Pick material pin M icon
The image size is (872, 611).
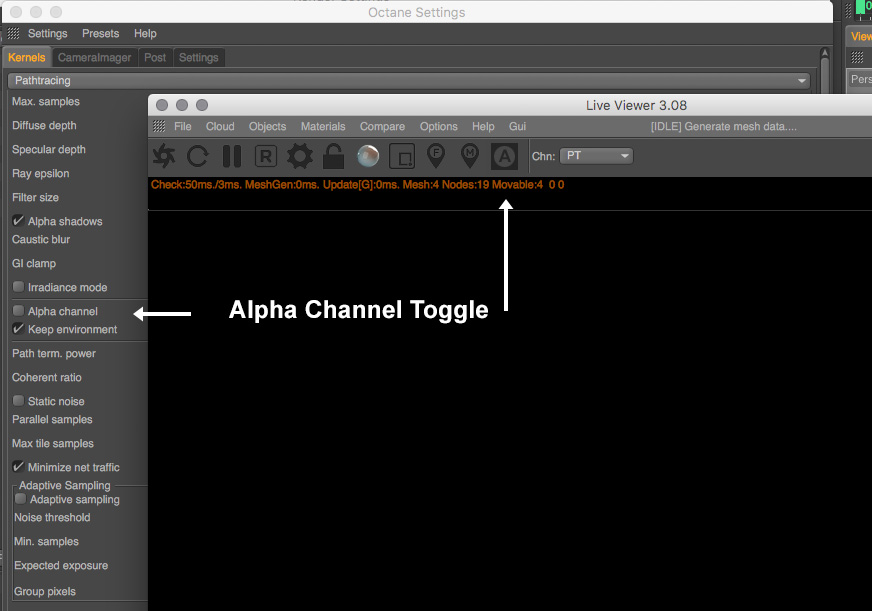coord(470,156)
